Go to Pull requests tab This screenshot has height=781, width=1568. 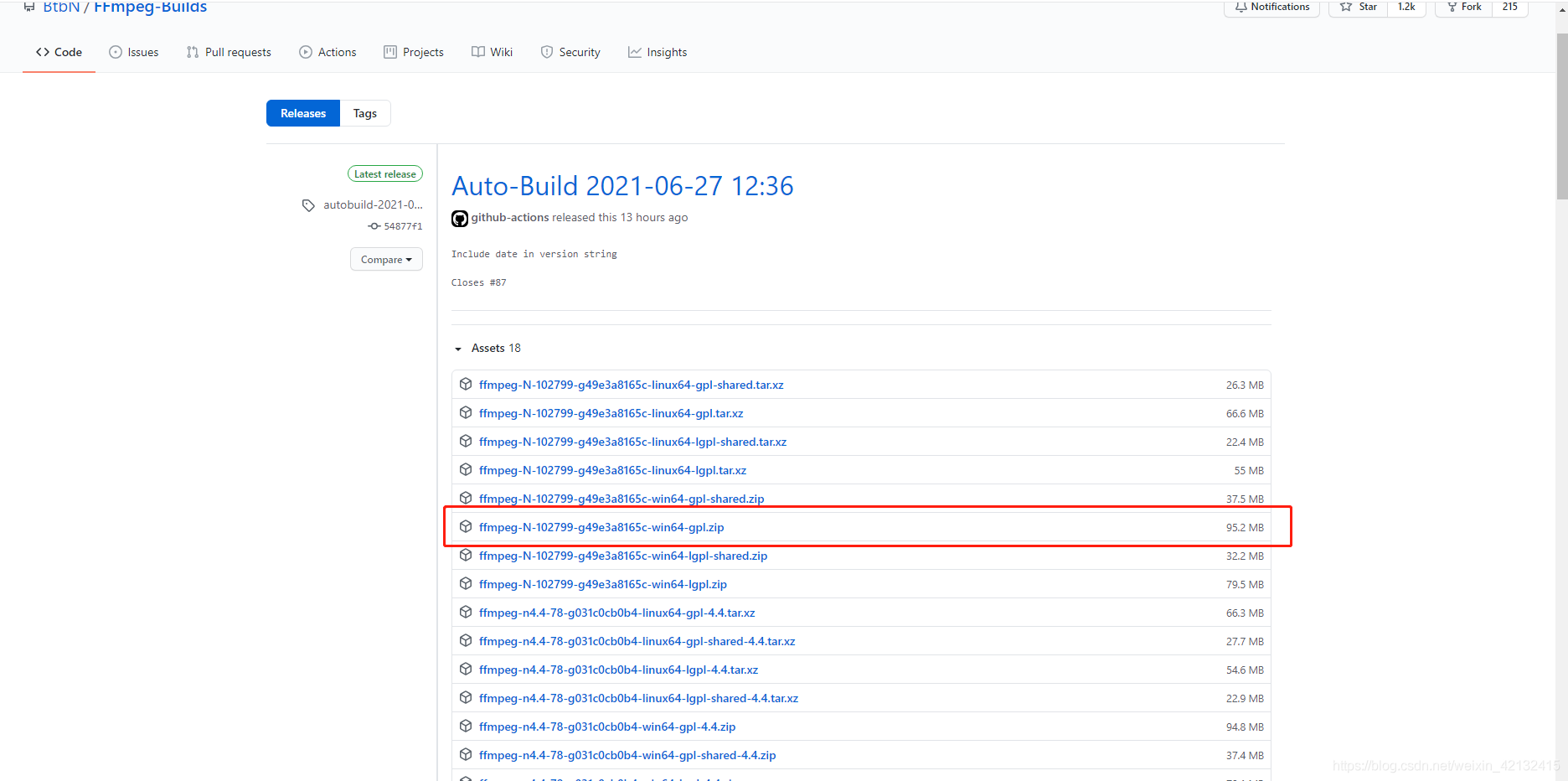229,52
